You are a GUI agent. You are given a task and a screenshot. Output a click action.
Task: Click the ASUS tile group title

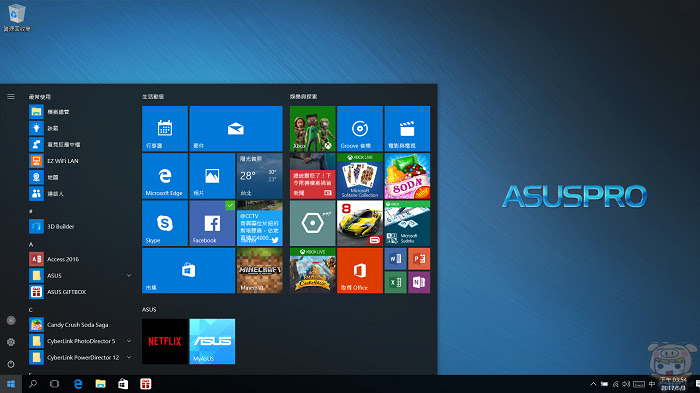(x=149, y=309)
